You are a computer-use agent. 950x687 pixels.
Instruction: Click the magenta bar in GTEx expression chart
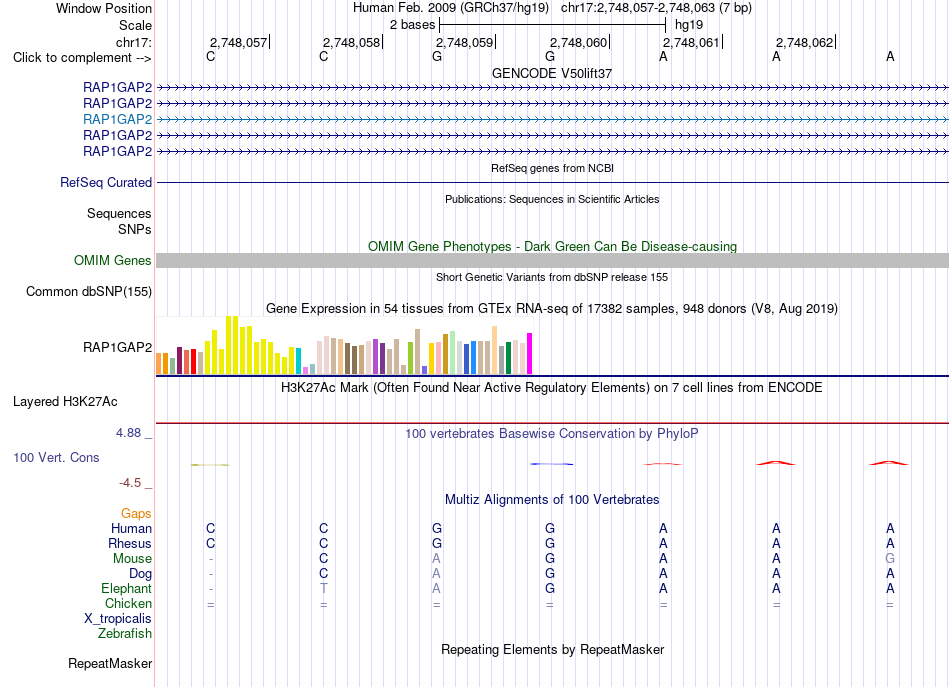click(530, 354)
